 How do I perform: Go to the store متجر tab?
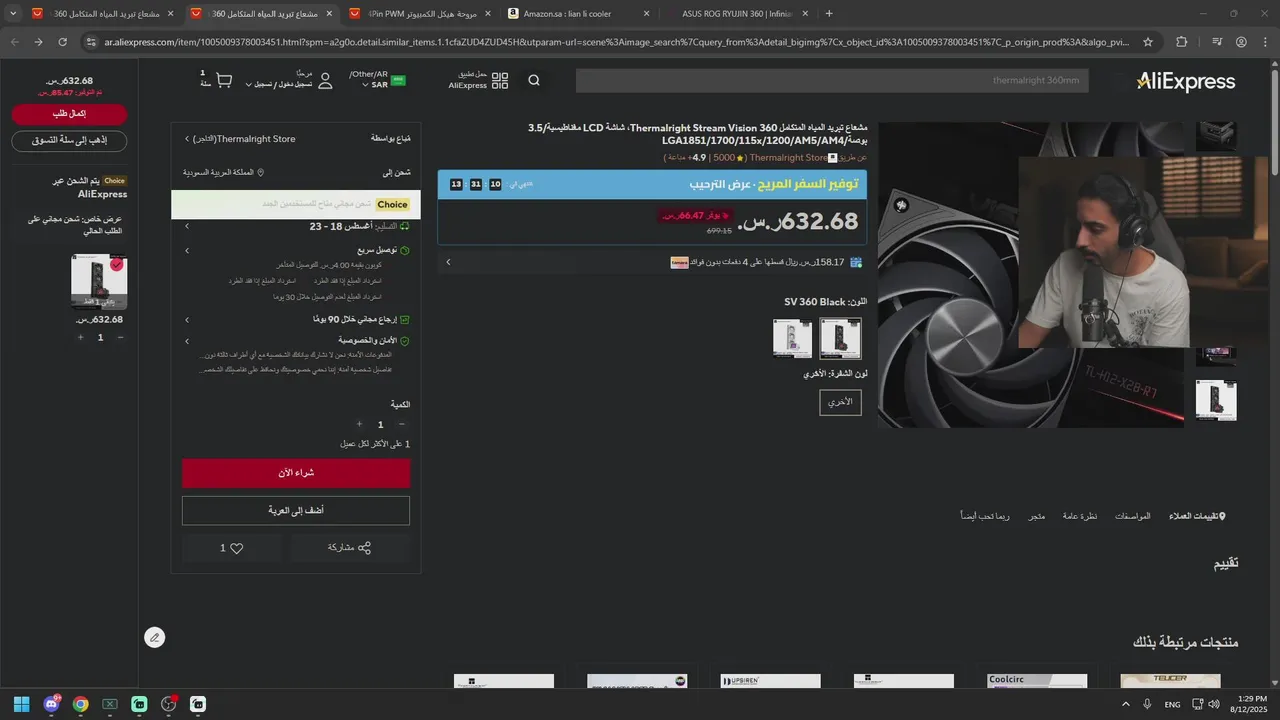point(1037,516)
